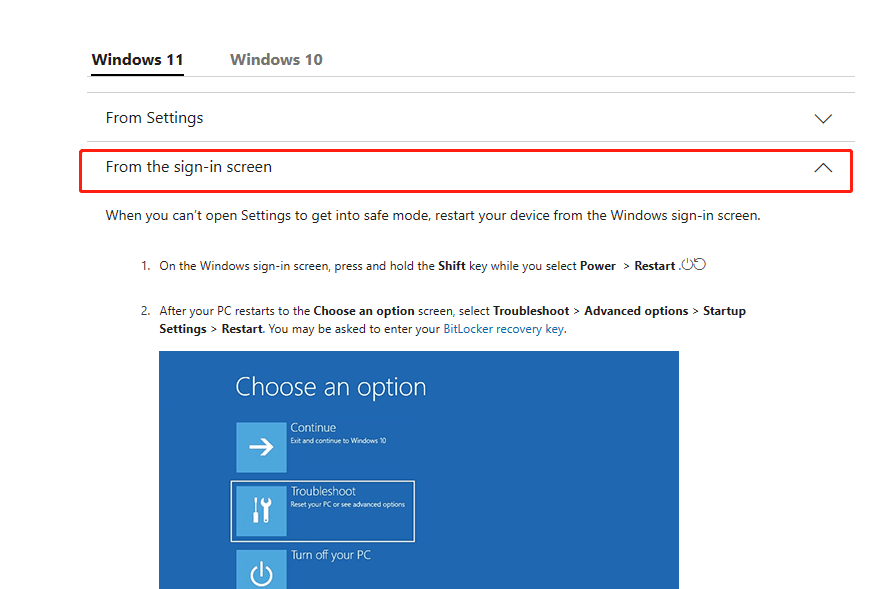Viewport: 887px width, 589px height.
Task: Click the Turn off your PC power icon
Action: (x=261, y=570)
